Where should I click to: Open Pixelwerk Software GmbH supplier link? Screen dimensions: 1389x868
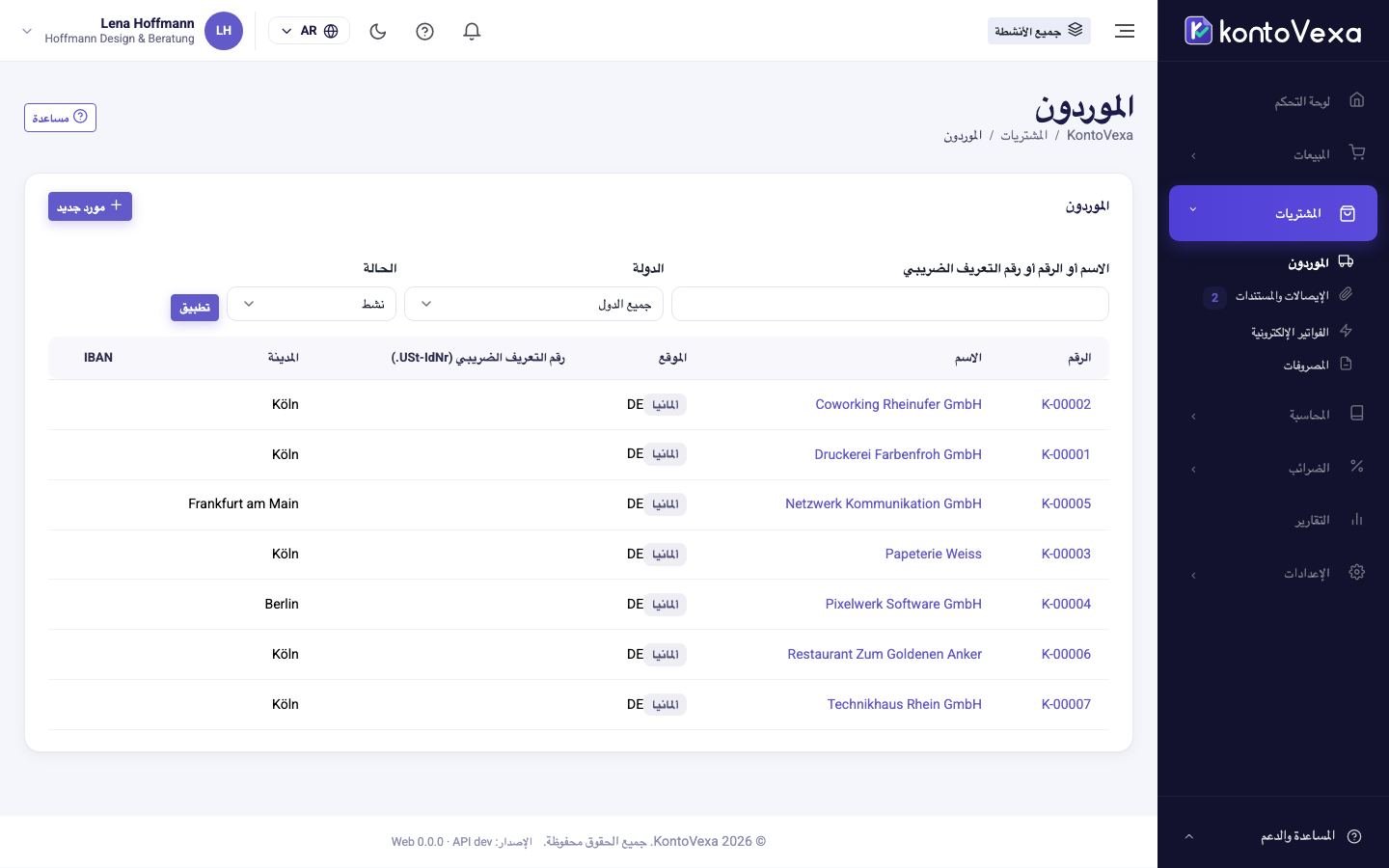click(903, 604)
